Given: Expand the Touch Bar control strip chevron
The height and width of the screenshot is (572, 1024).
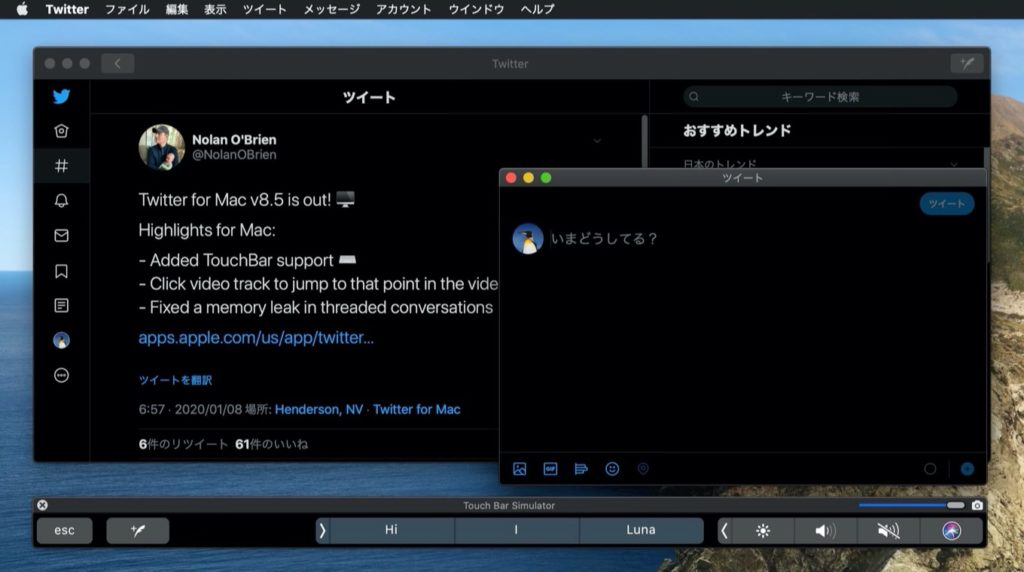Looking at the screenshot, I should [x=724, y=530].
